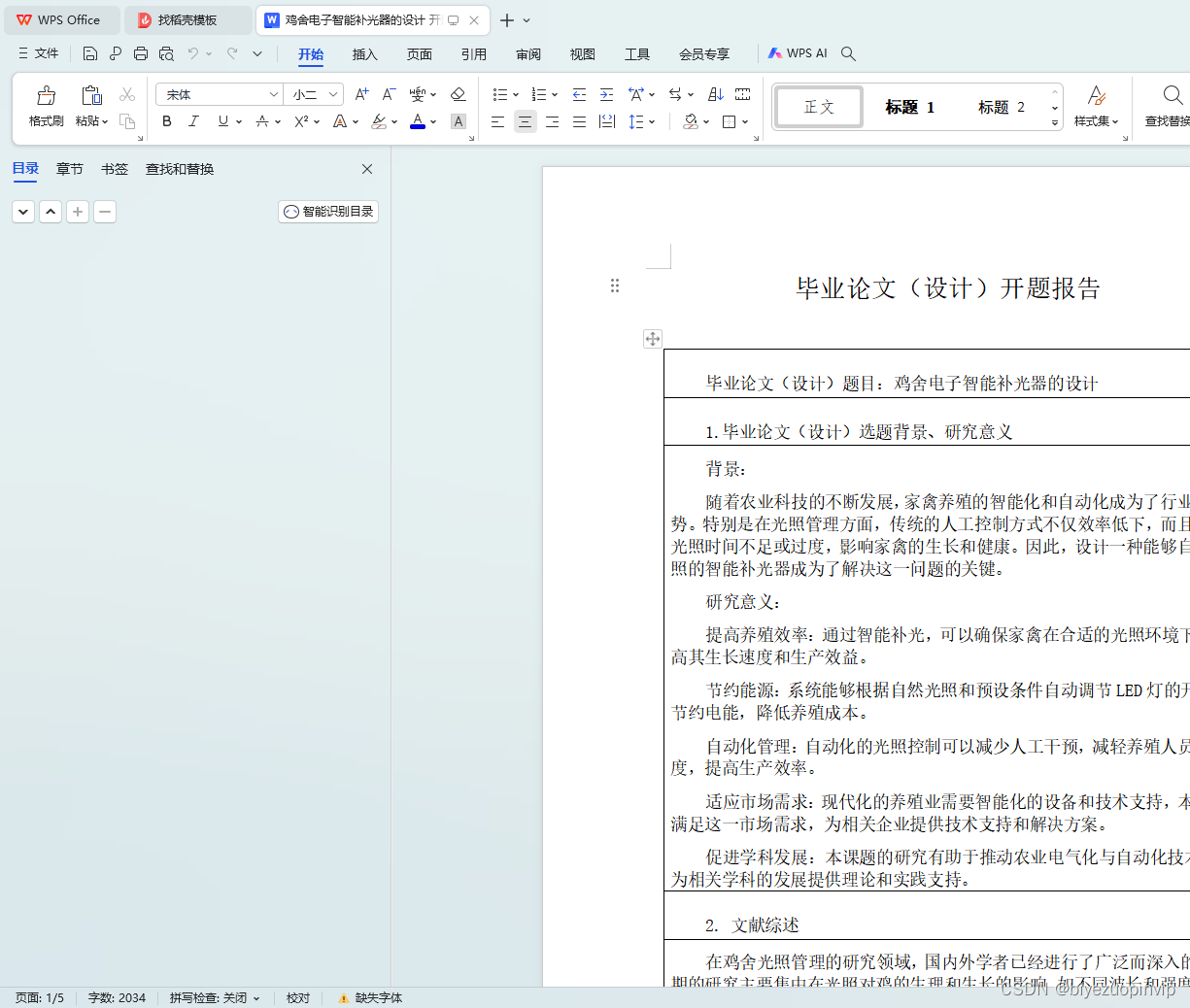Expand the bullet list dropdown arrow

(x=515, y=95)
